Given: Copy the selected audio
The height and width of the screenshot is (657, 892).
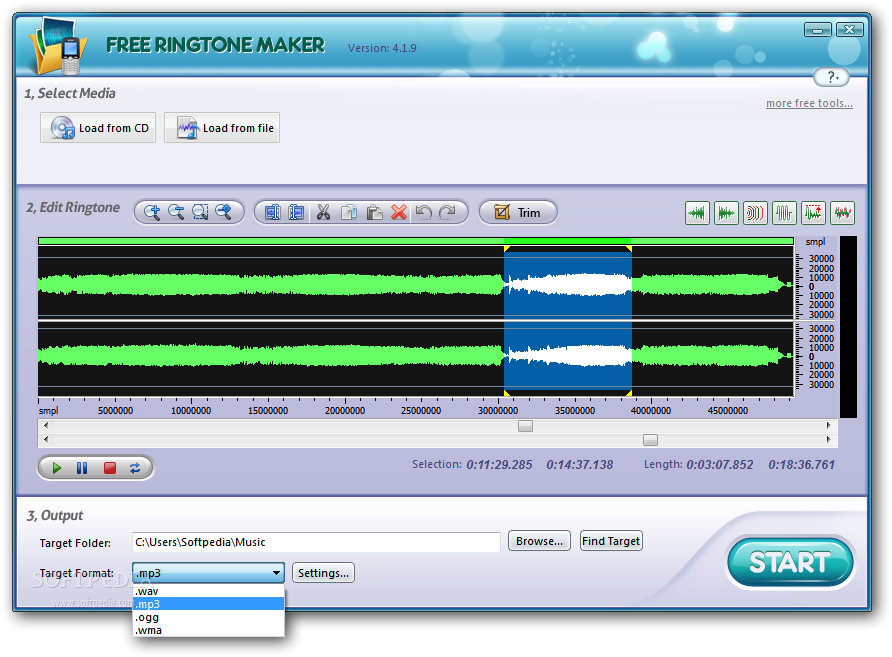Looking at the screenshot, I should pos(349,213).
